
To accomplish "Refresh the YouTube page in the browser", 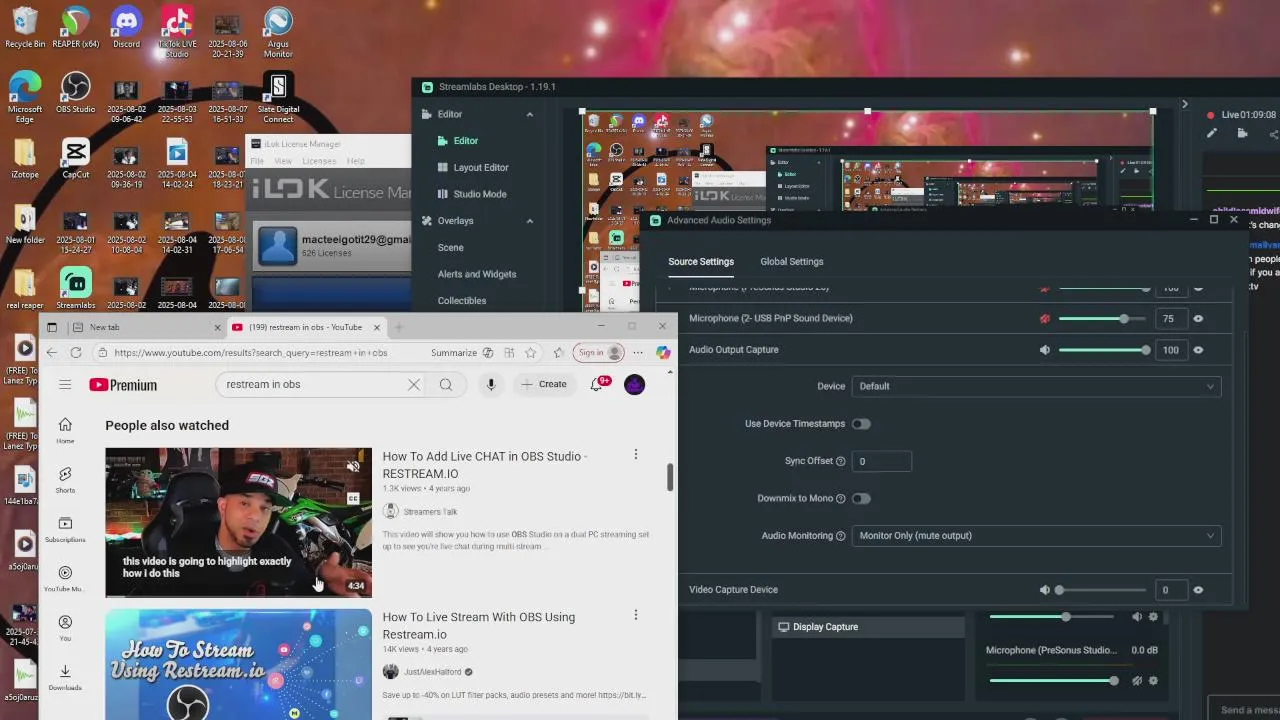I will point(76,352).
